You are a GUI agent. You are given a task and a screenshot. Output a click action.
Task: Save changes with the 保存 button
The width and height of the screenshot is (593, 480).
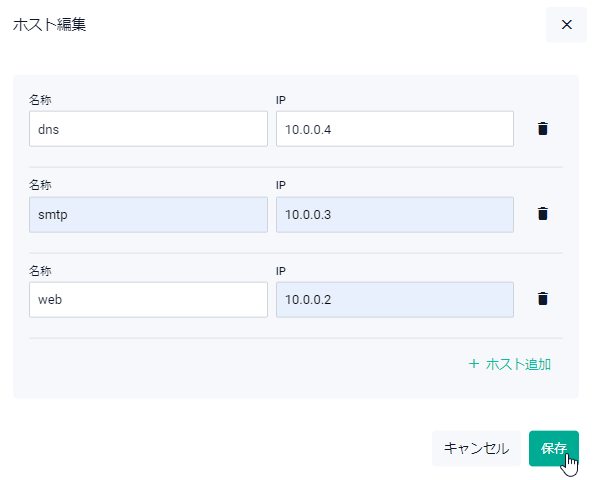point(554,448)
